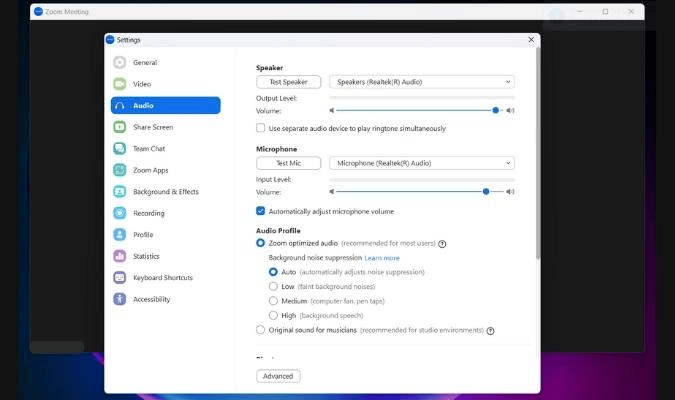Click the General settings gear icon
The image size is (675, 400).
[x=119, y=62]
